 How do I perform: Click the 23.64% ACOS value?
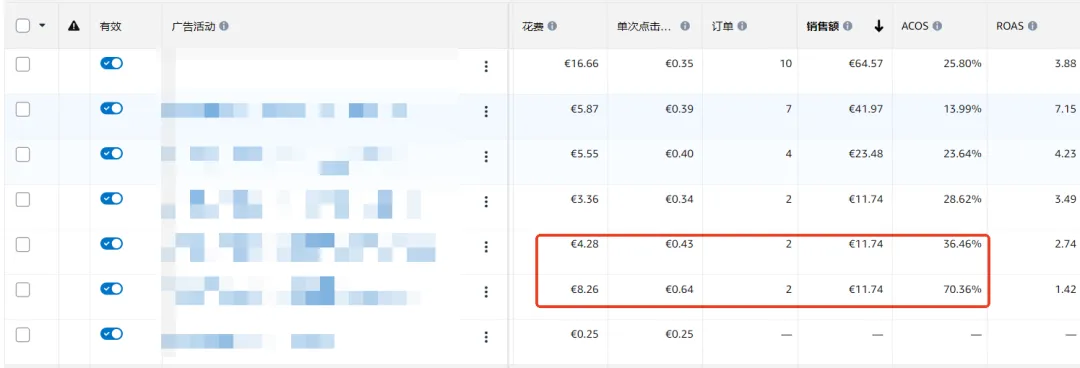coord(962,154)
